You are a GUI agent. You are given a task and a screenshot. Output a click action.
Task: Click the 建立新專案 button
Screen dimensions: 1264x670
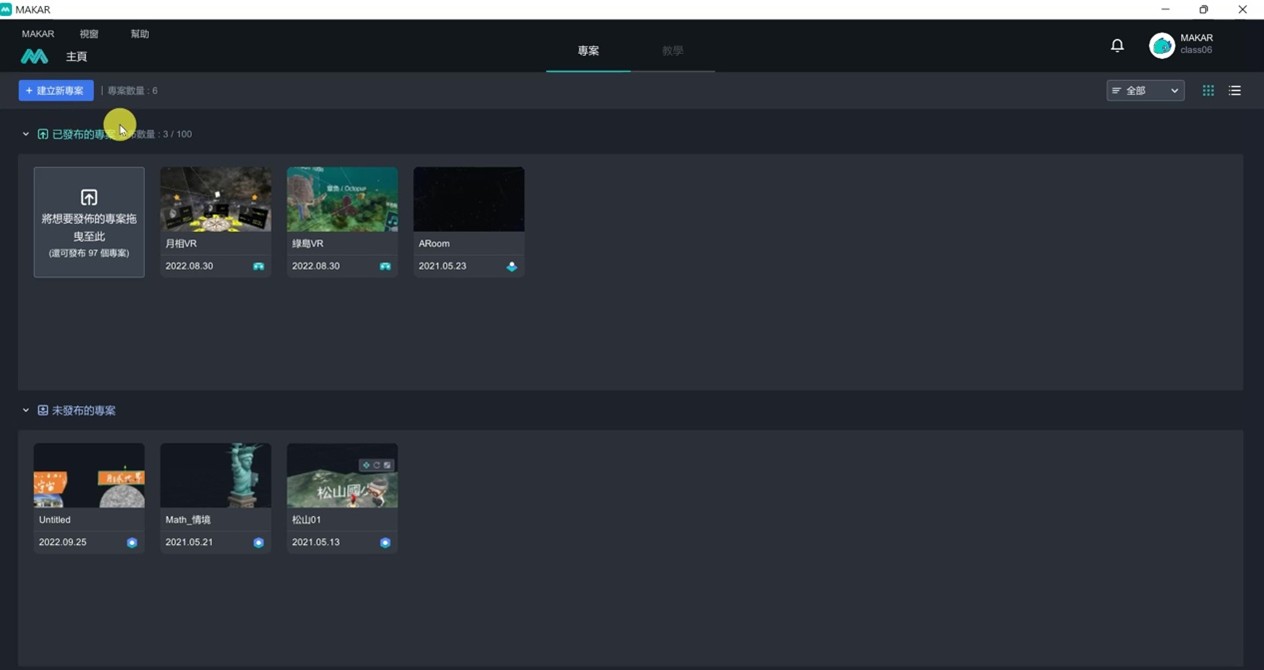point(56,91)
